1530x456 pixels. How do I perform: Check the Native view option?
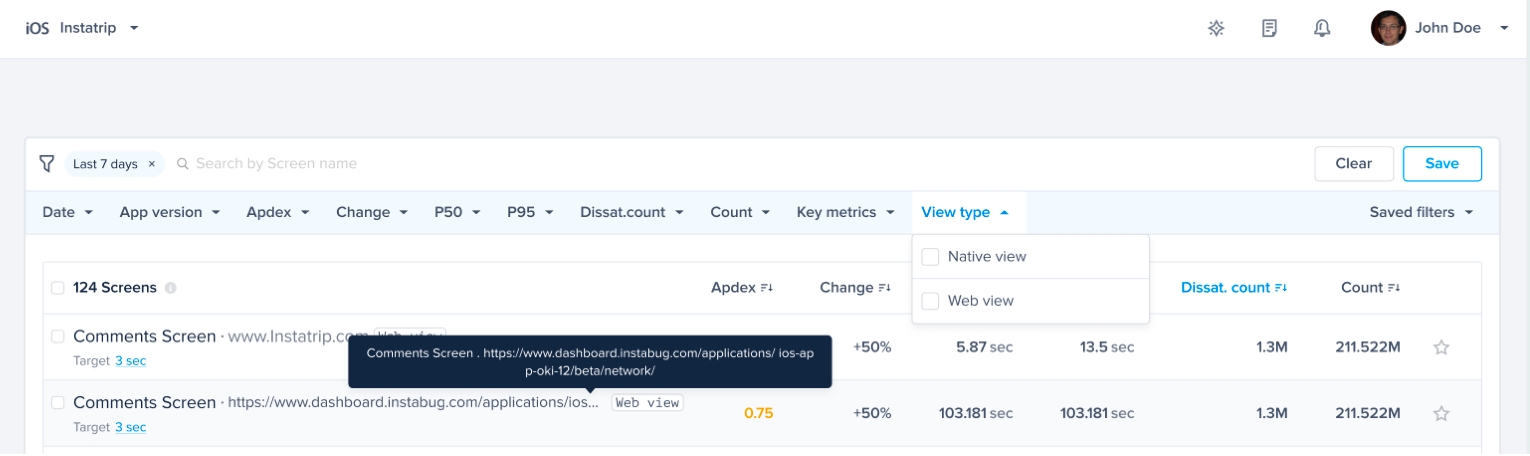point(930,257)
